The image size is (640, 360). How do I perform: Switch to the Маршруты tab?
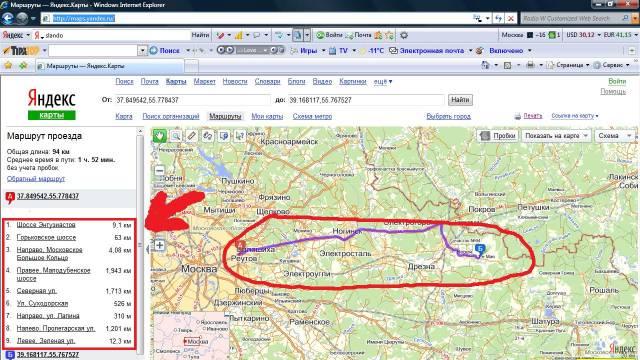tap(225, 116)
